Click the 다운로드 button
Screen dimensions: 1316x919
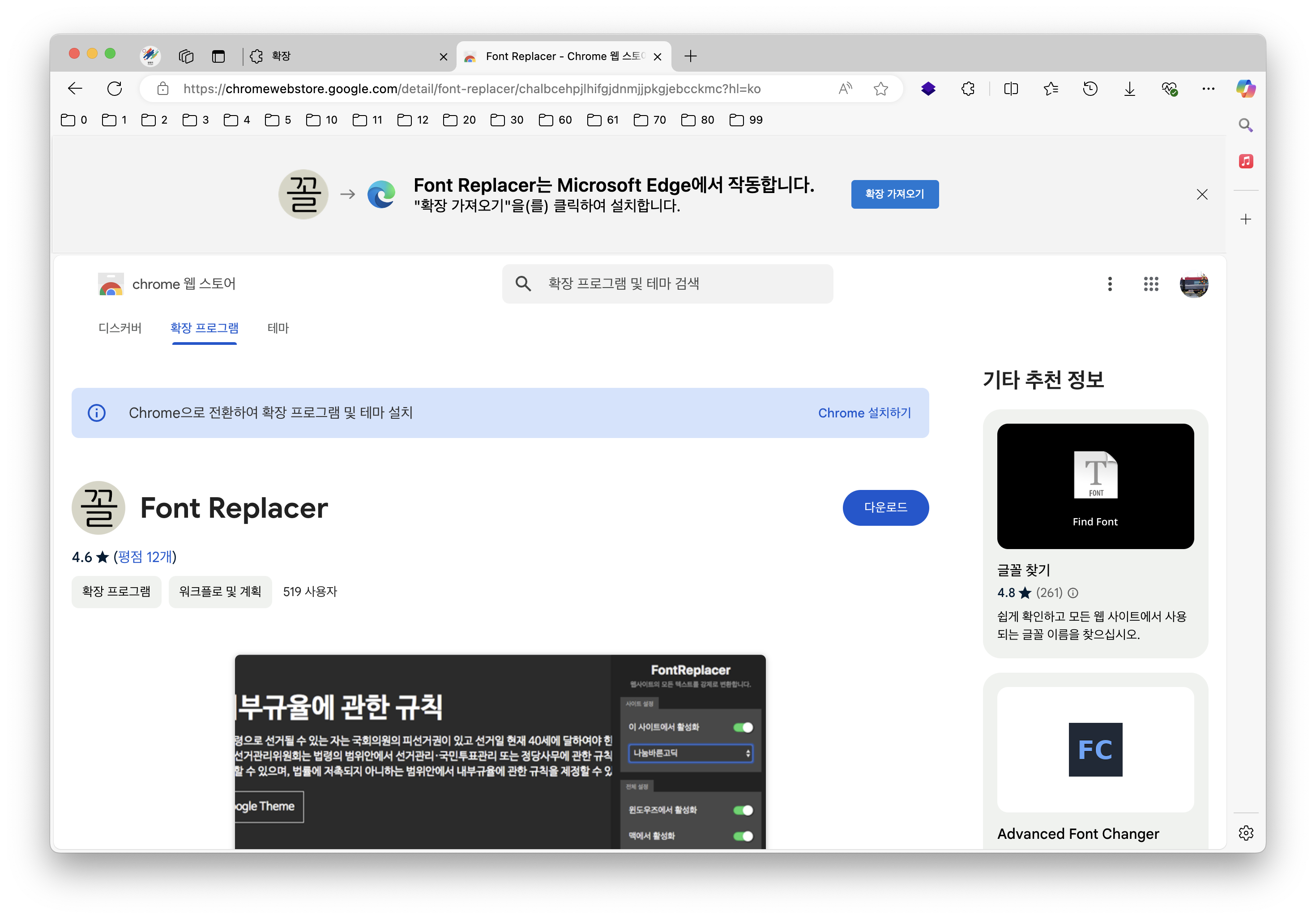(885, 507)
